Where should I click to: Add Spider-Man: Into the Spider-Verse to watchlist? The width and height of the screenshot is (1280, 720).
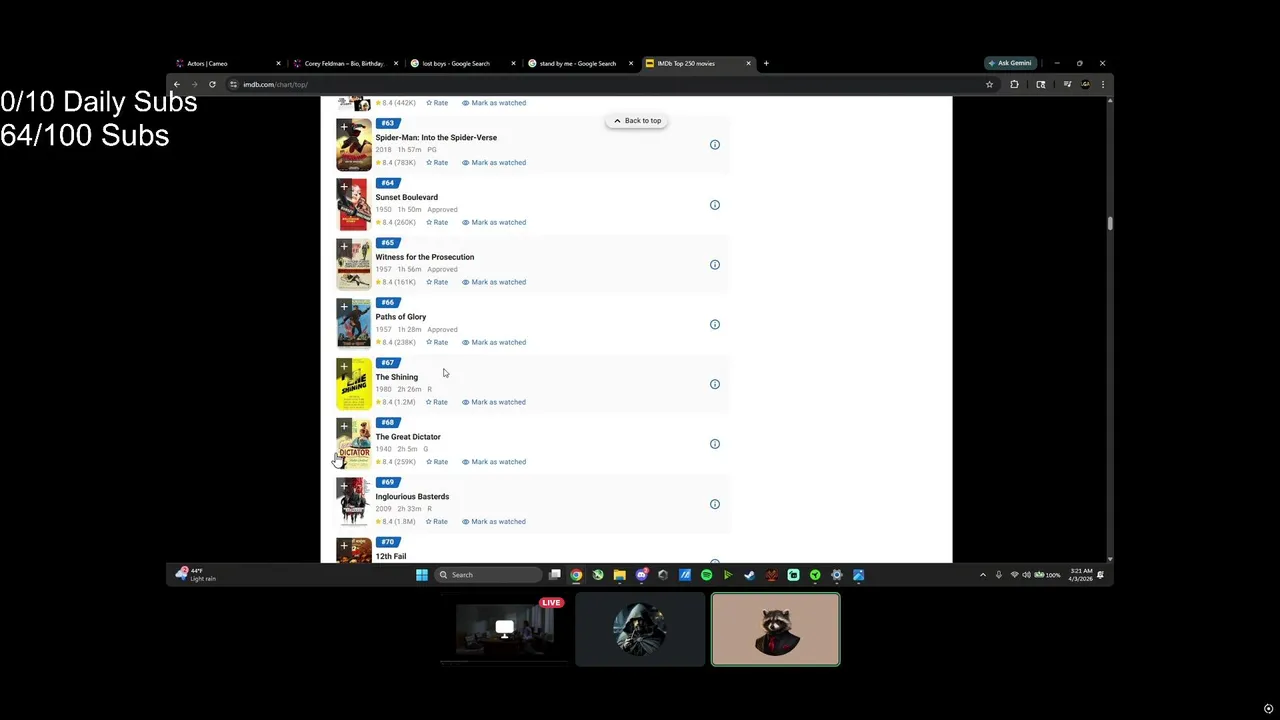pyautogui.click(x=344, y=127)
